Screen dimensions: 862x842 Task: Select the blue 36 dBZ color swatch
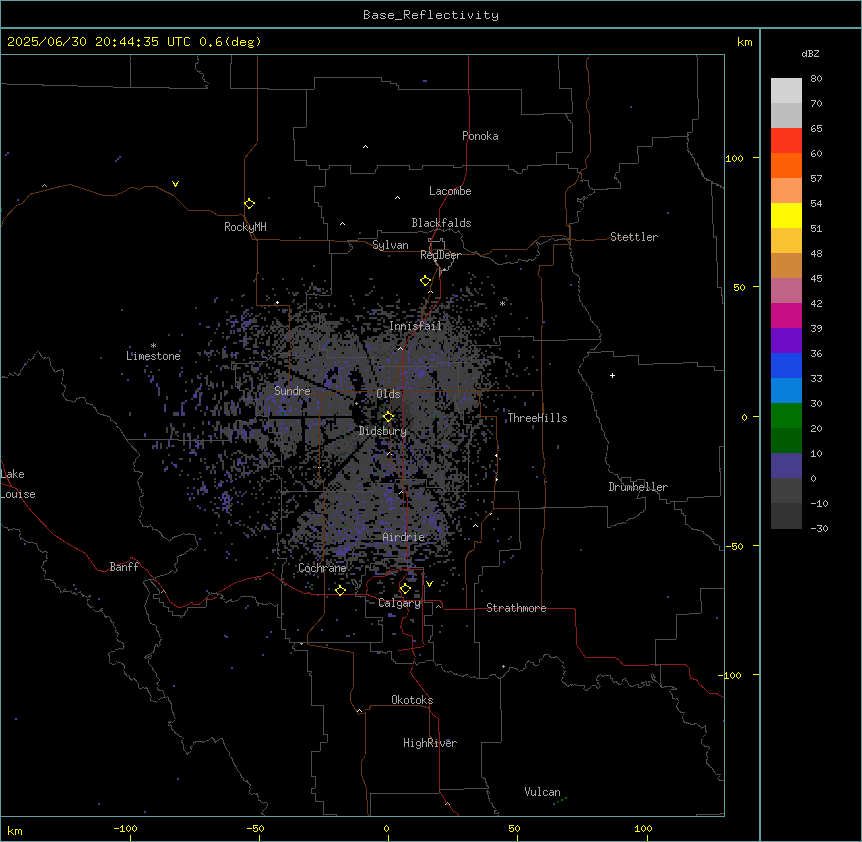(x=786, y=365)
